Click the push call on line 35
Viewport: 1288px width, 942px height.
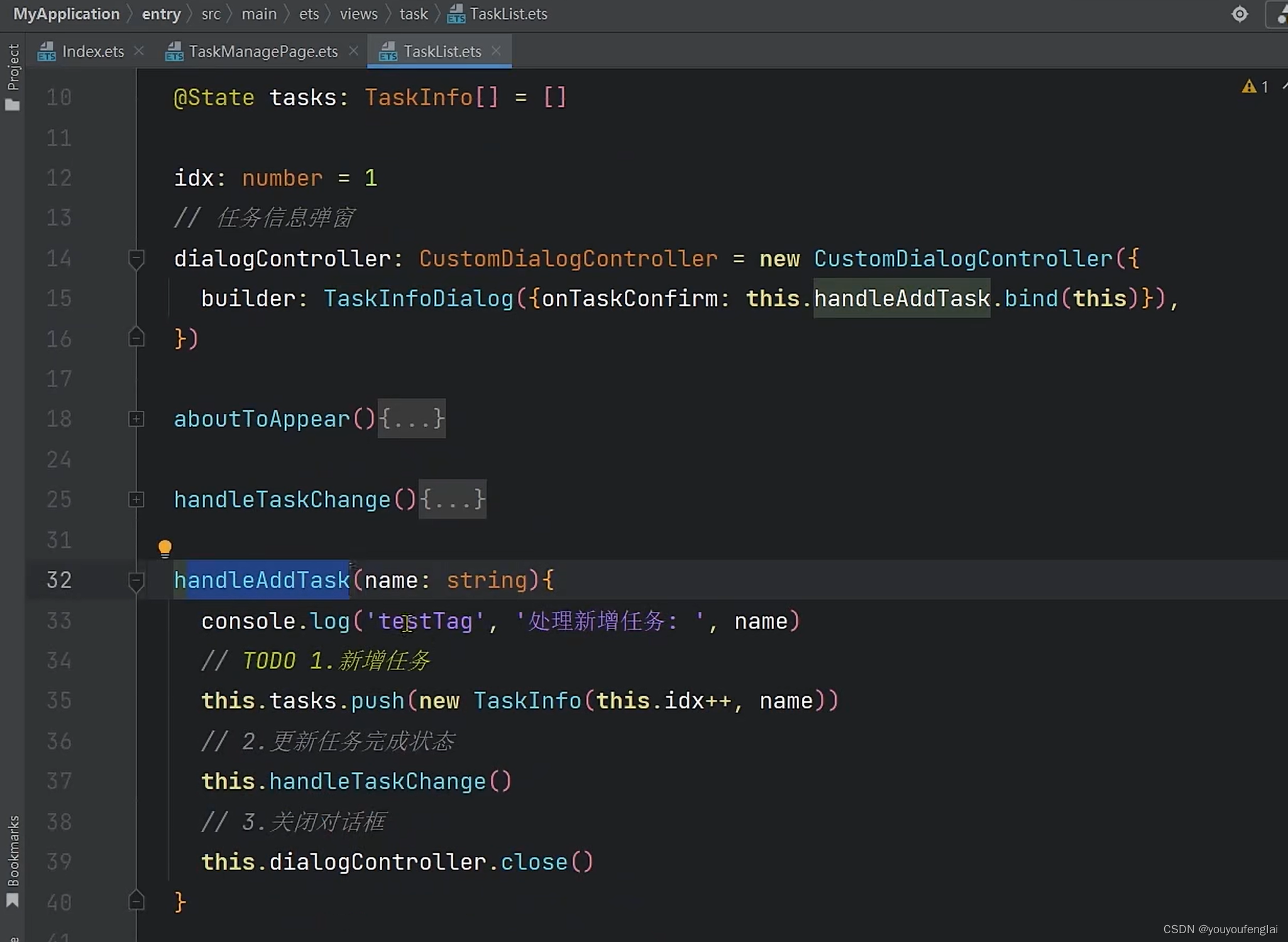coord(377,700)
